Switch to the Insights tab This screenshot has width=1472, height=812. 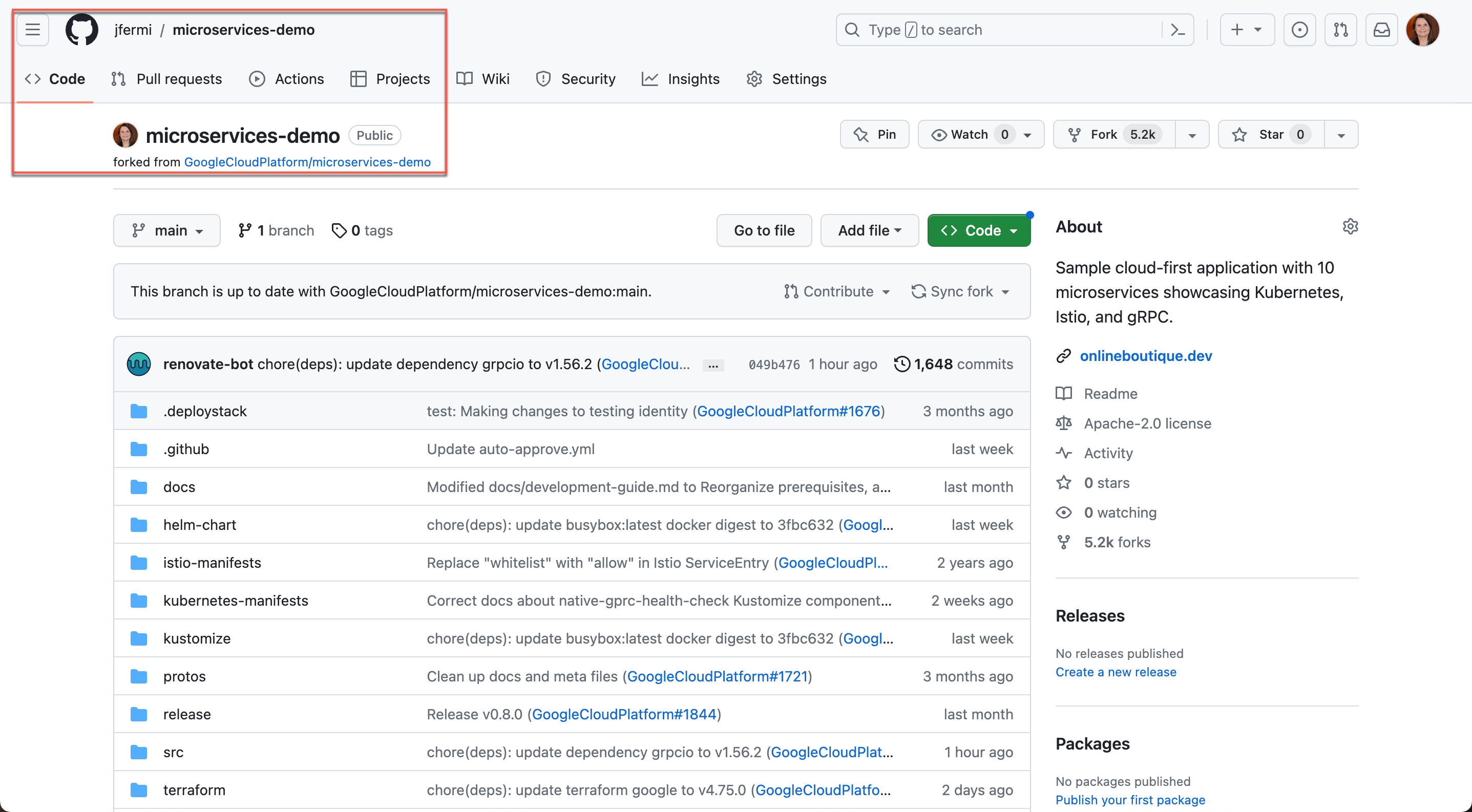pyautogui.click(x=681, y=79)
